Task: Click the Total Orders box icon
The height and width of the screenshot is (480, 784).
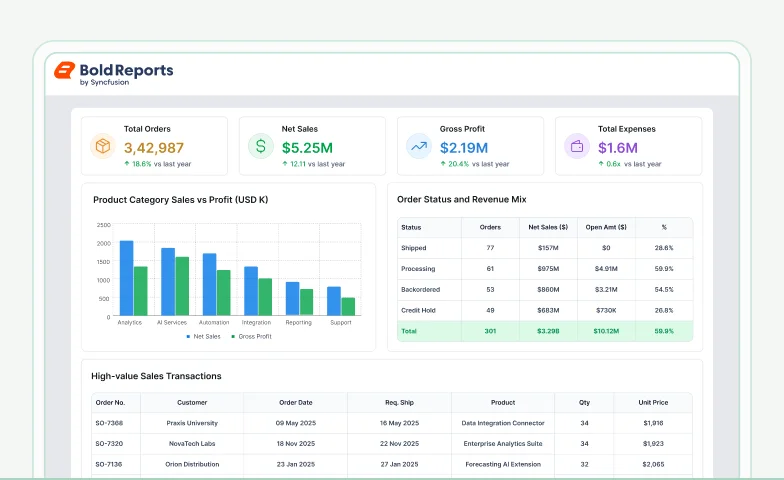Action: pos(103,146)
